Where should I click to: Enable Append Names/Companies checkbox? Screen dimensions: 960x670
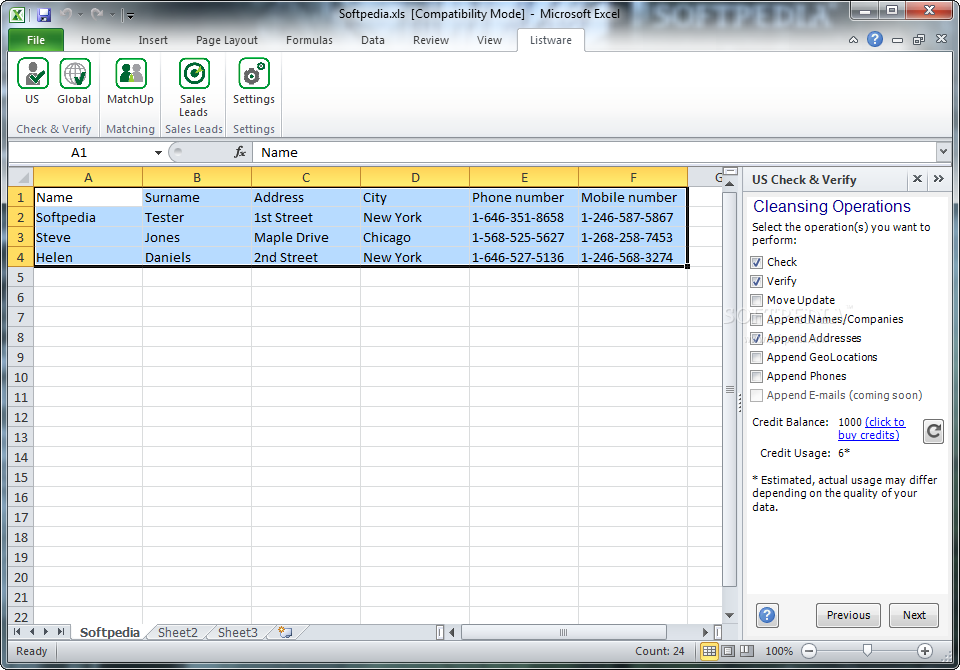(x=757, y=319)
